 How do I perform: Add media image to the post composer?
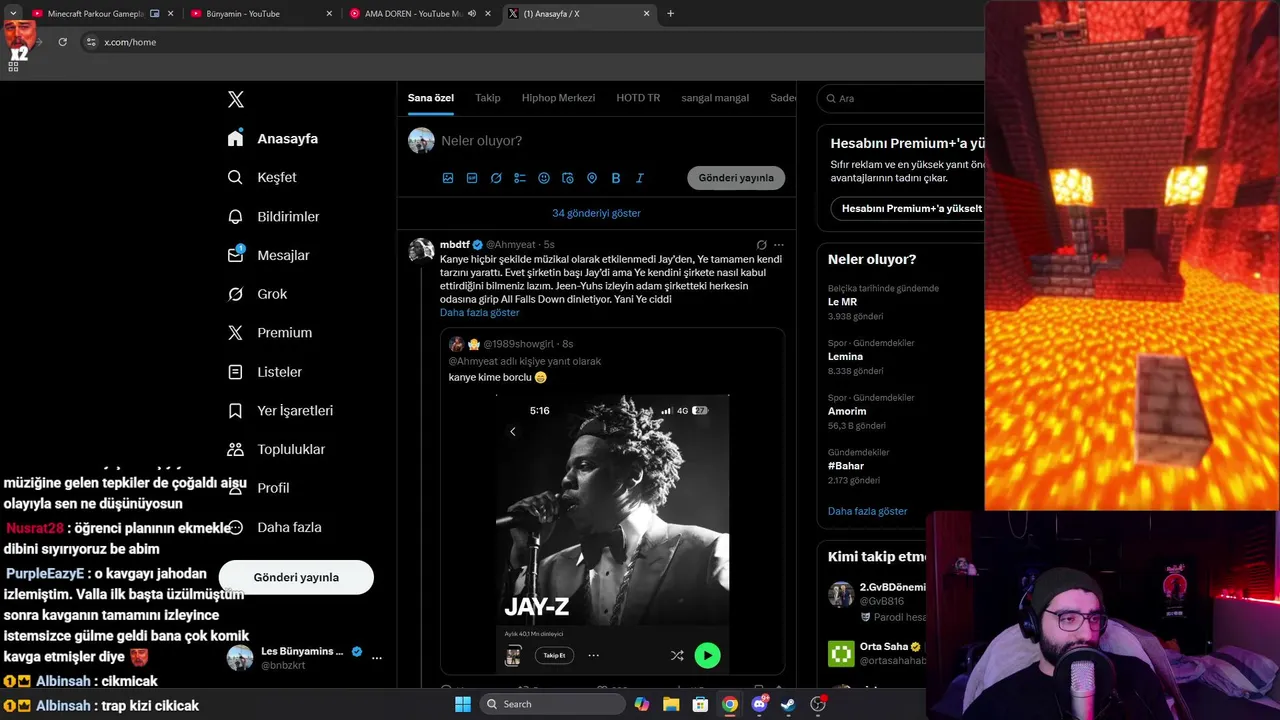[448, 178]
